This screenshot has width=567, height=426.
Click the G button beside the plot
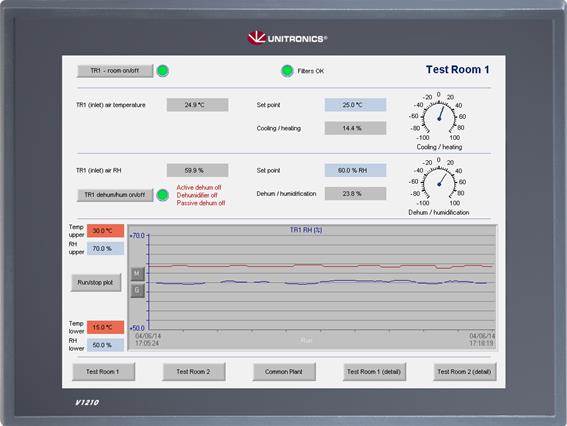click(137, 290)
